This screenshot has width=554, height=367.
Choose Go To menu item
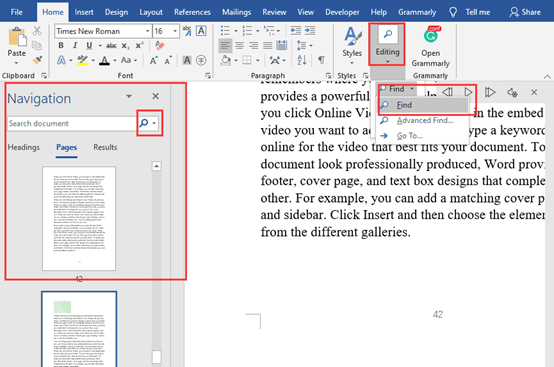pyautogui.click(x=423, y=136)
